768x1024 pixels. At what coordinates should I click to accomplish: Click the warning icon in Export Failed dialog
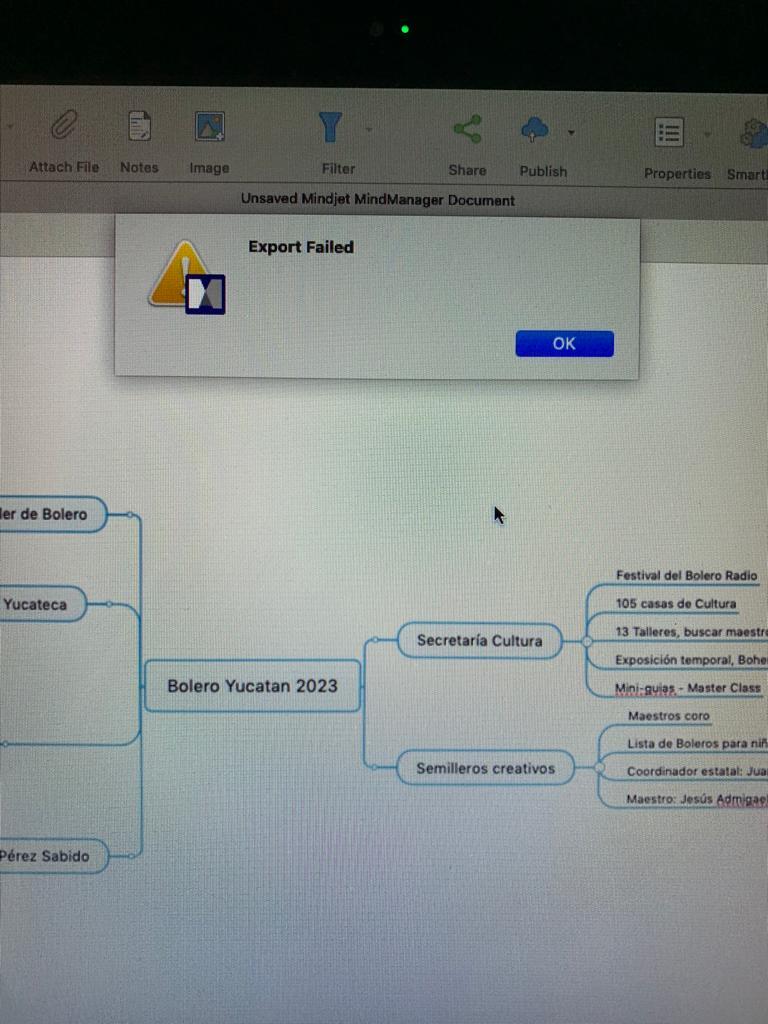pos(186,276)
